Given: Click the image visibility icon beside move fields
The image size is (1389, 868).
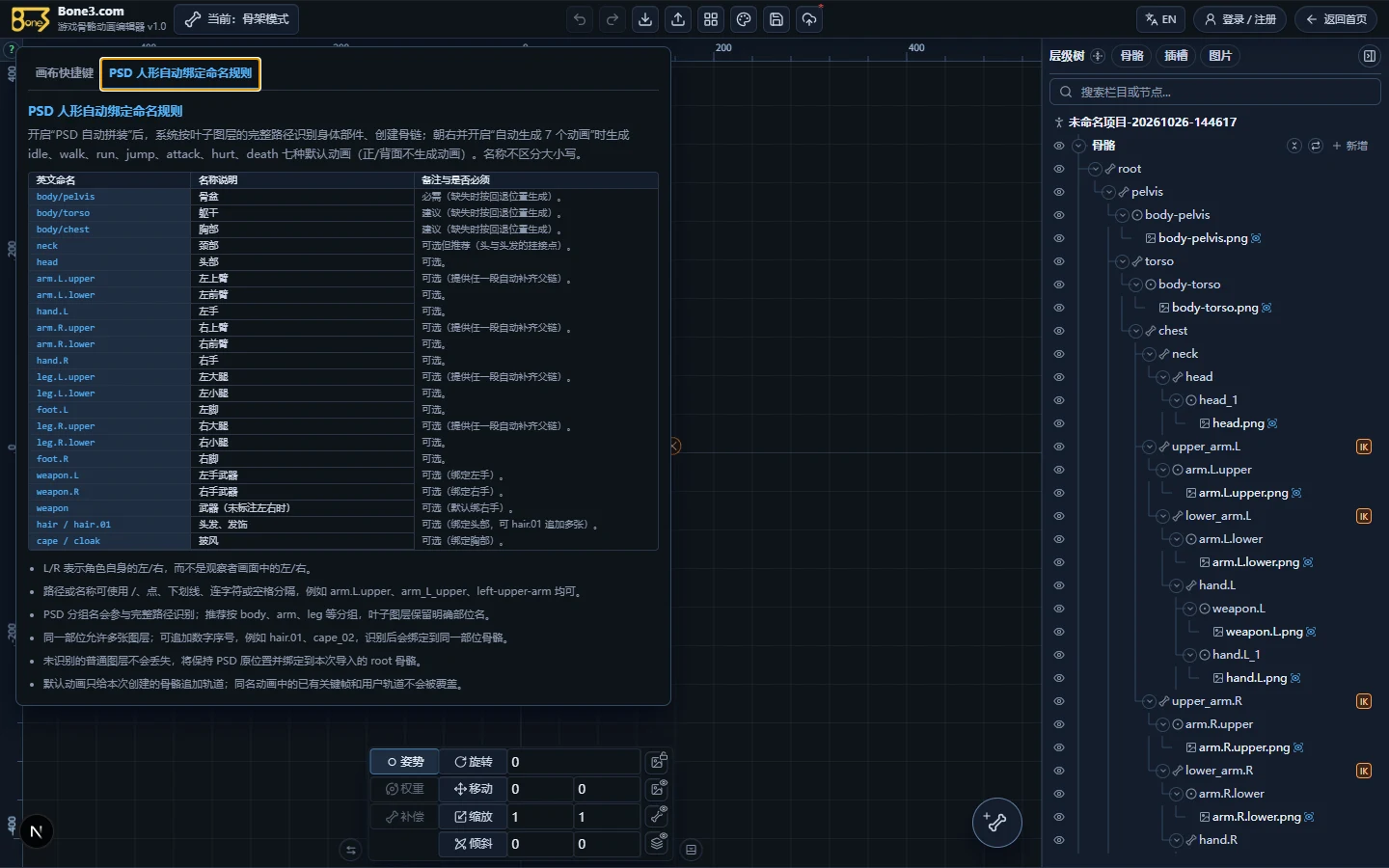Looking at the screenshot, I should point(658,789).
